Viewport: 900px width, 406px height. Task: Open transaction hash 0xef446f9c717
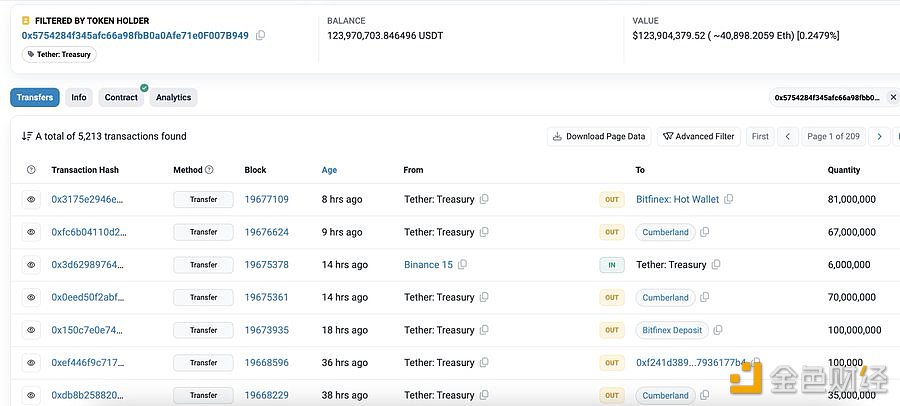click(x=87, y=363)
